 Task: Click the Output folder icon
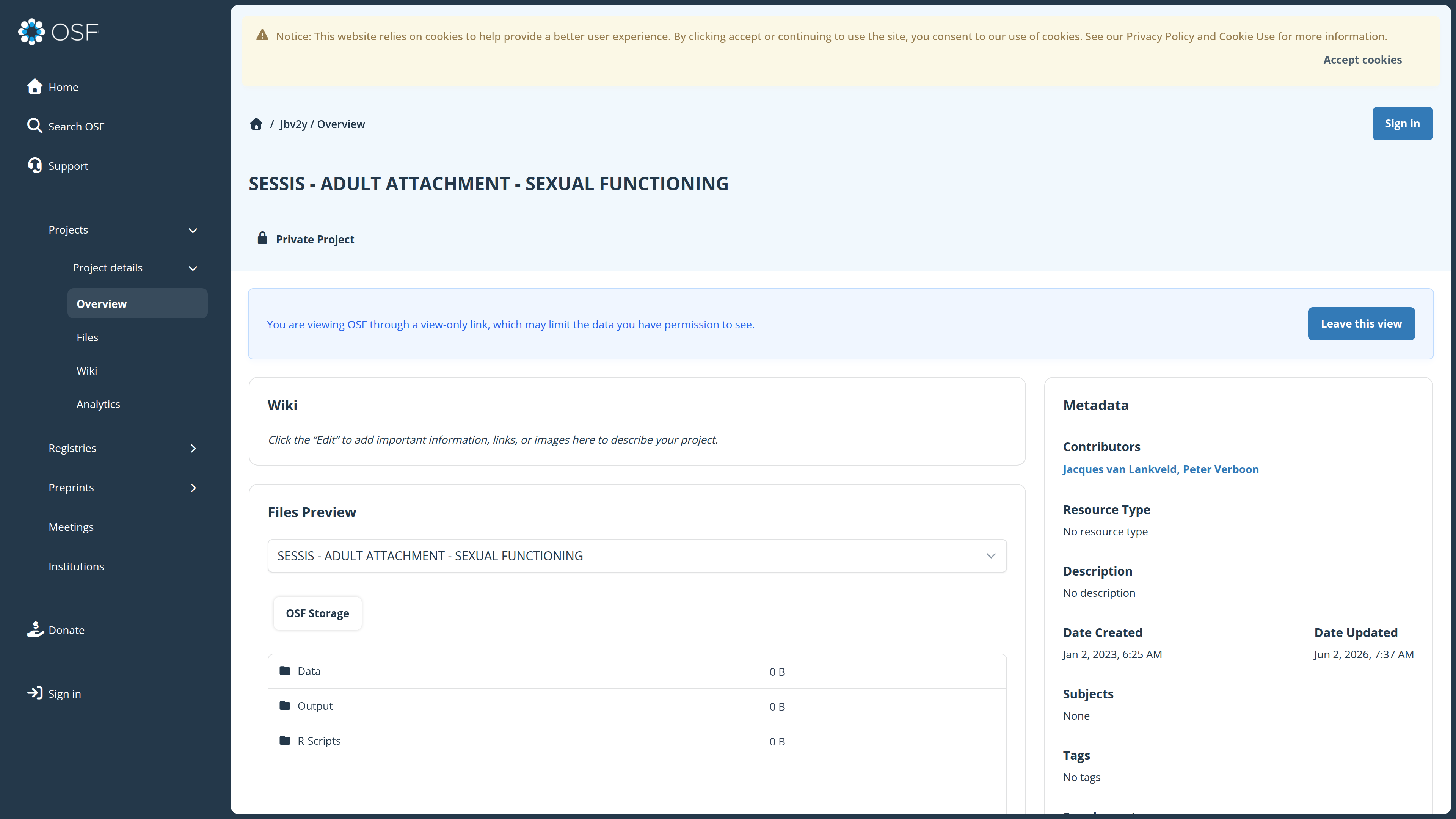coord(285,705)
